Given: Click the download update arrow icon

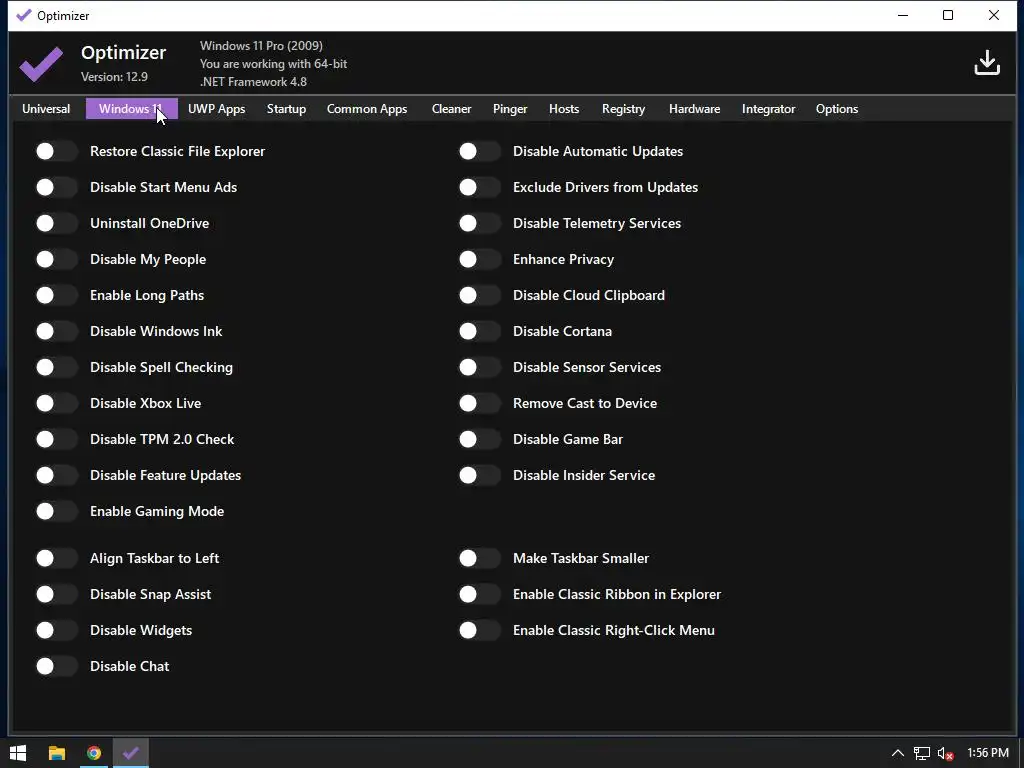Looking at the screenshot, I should [987, 63].
